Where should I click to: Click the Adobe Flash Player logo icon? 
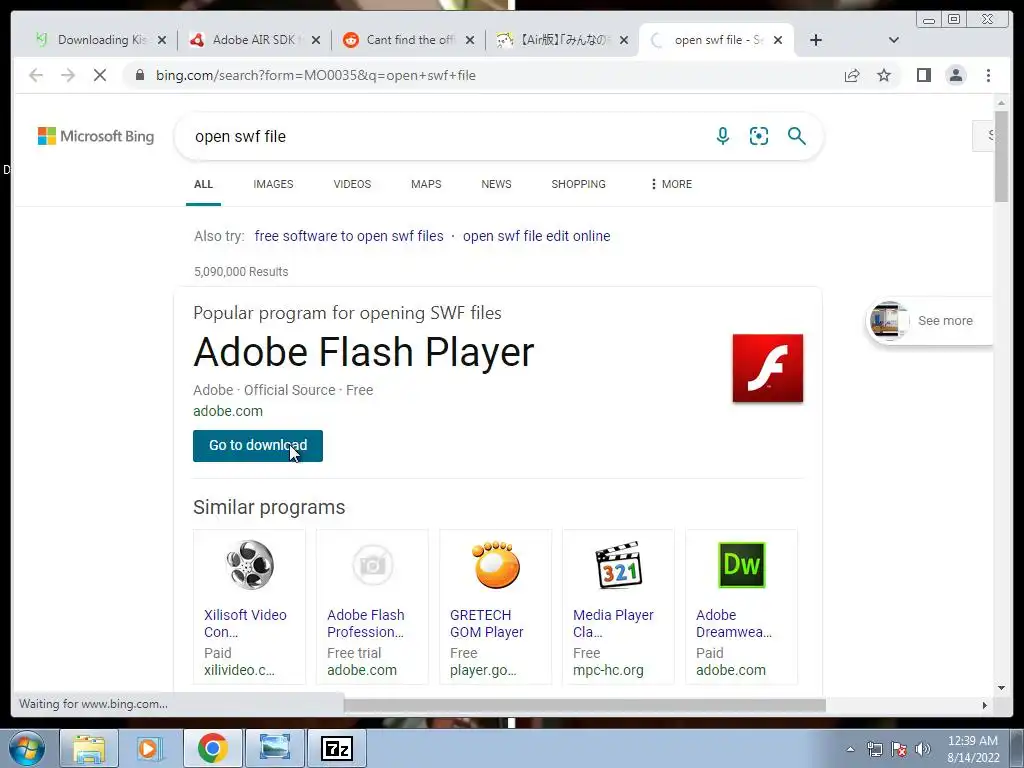tap(767, 368)
